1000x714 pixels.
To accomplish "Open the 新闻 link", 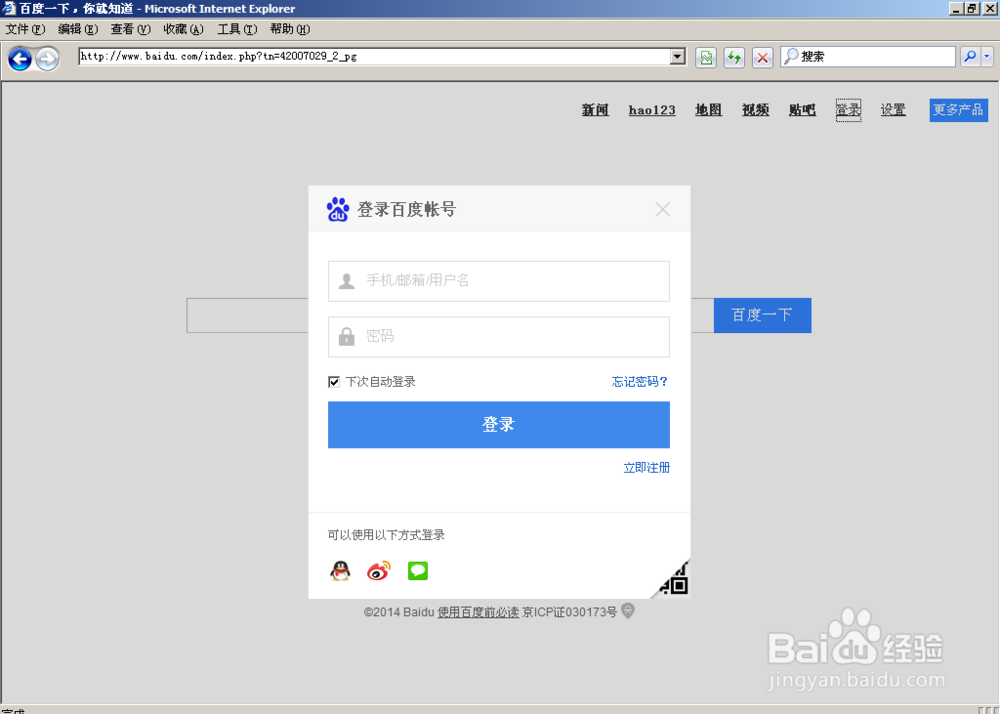I will click(x=595, y=110).
